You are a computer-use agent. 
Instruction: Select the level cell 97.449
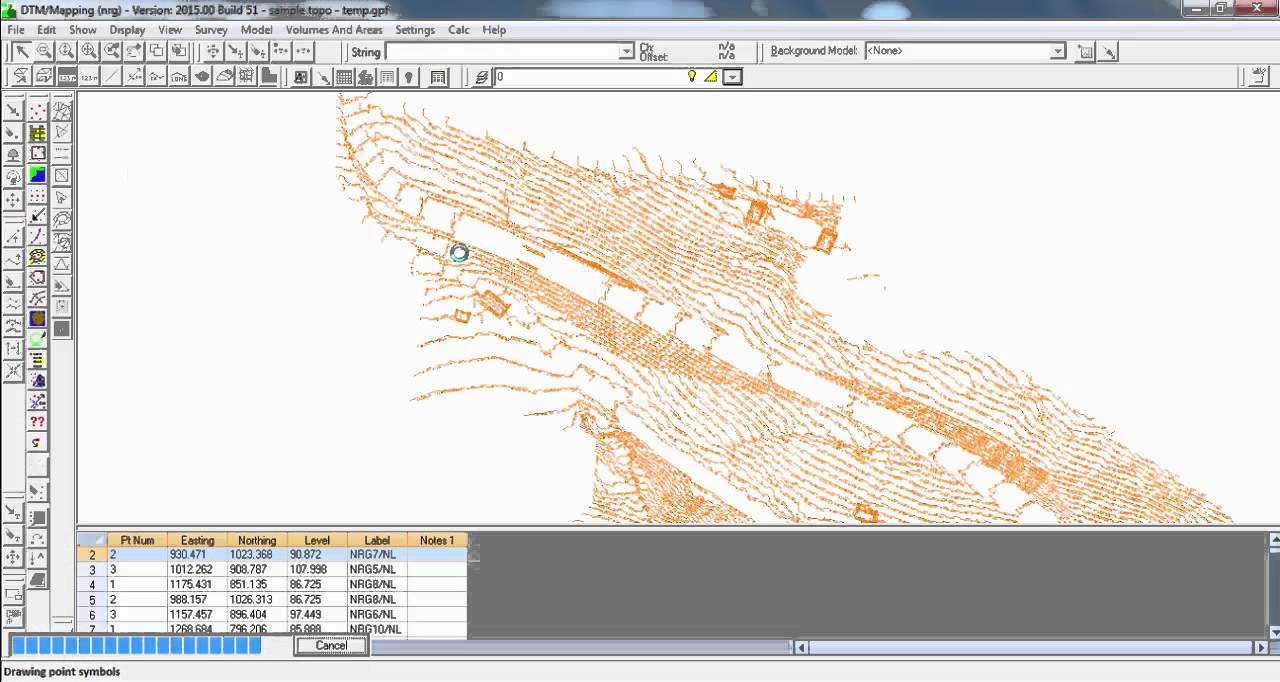(x=317, y=614)
